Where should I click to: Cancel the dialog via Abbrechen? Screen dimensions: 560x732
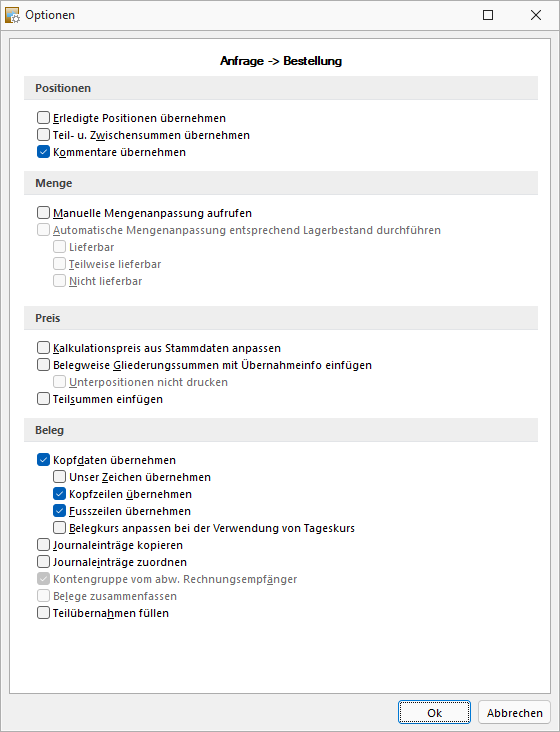tap(514, 712)
